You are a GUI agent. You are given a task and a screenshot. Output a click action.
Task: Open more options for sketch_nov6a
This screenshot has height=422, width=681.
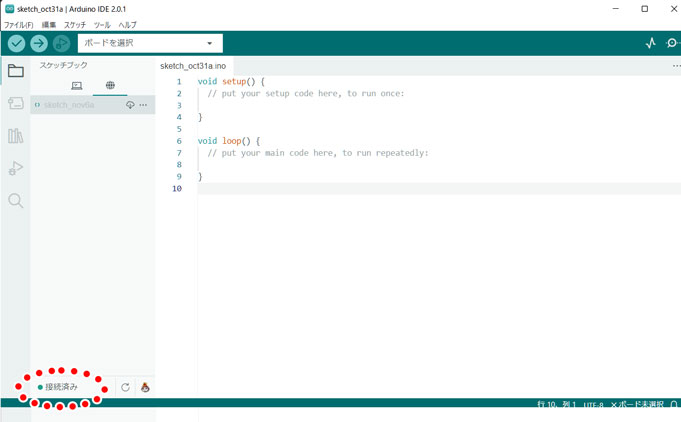(143, 105)
